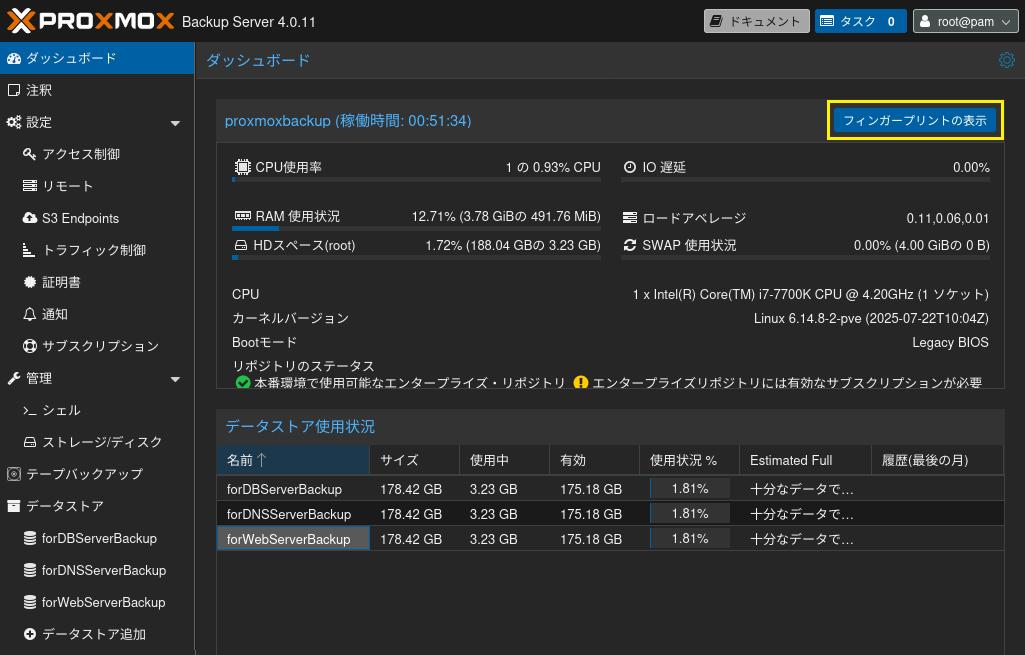Click the ストレージ/ディスク drive icon
The height and width of the screenshot is (655, 1025).
pyautogui.click(x=29, y=443)
